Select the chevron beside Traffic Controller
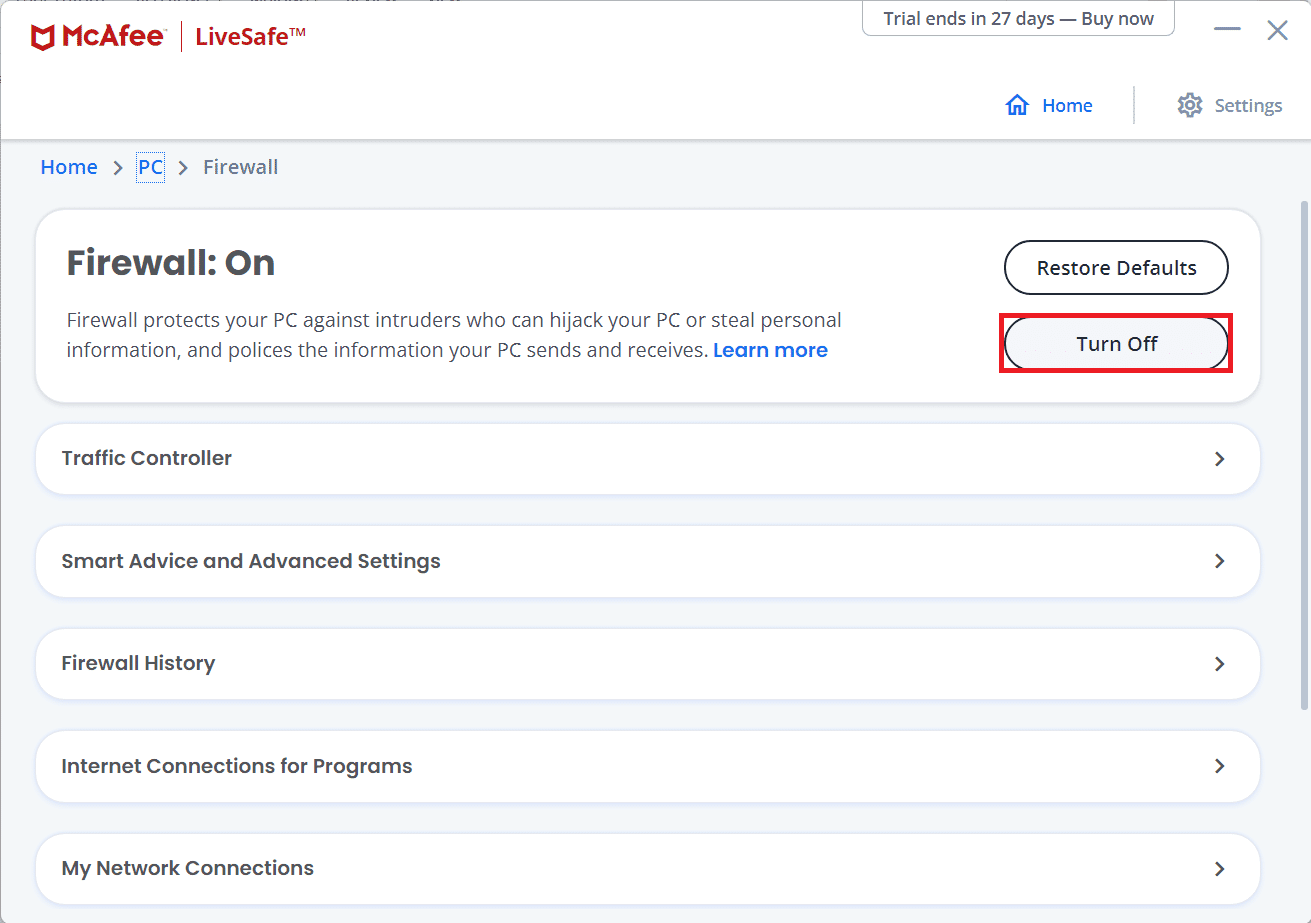1311x923 pixels. tap(1219, 459)
